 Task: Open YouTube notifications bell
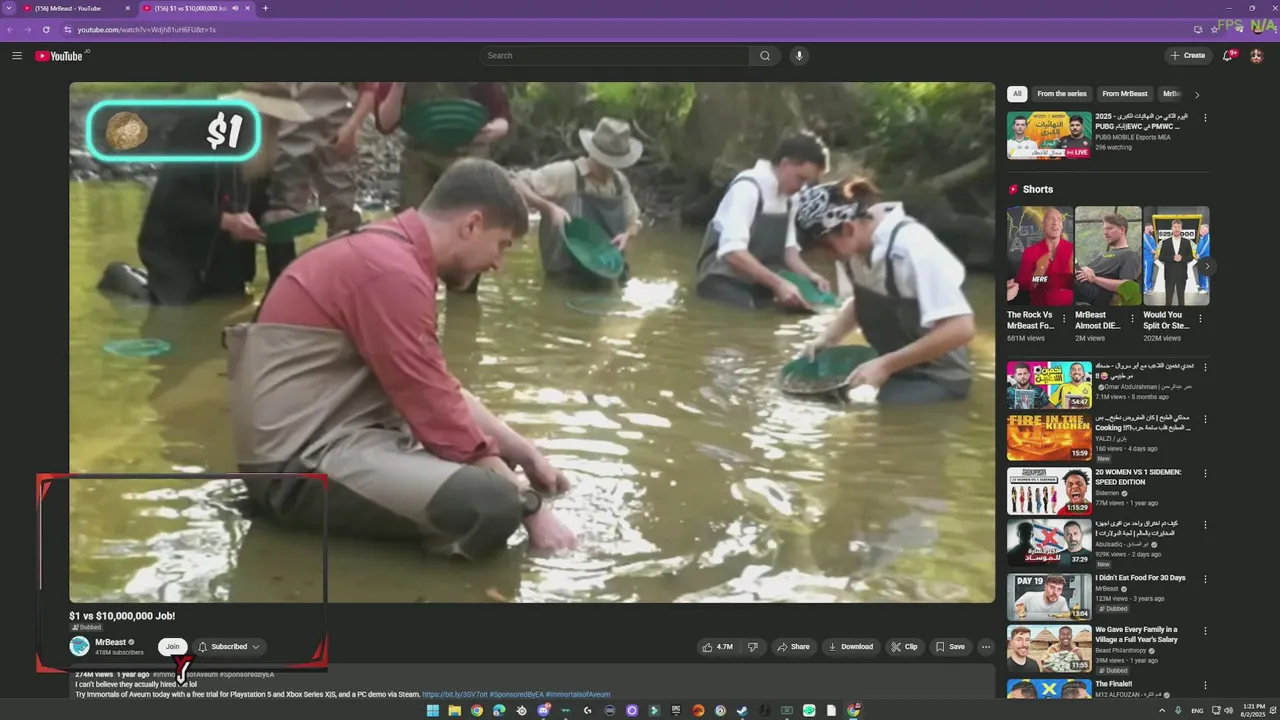coord(1228,56)
